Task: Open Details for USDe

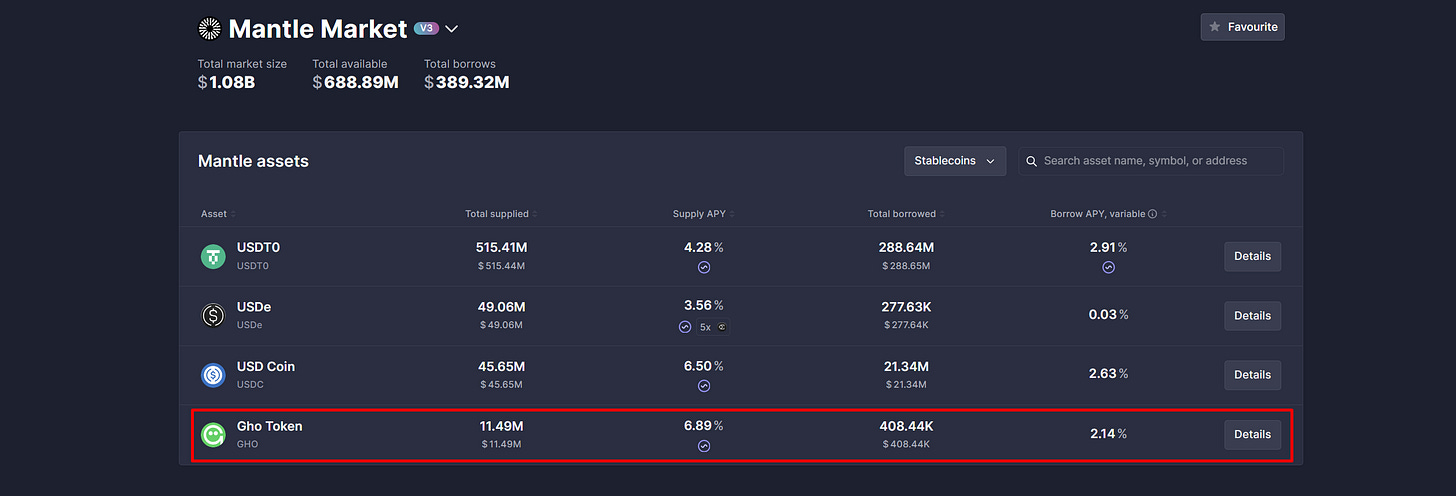Action: (1252, 316)
